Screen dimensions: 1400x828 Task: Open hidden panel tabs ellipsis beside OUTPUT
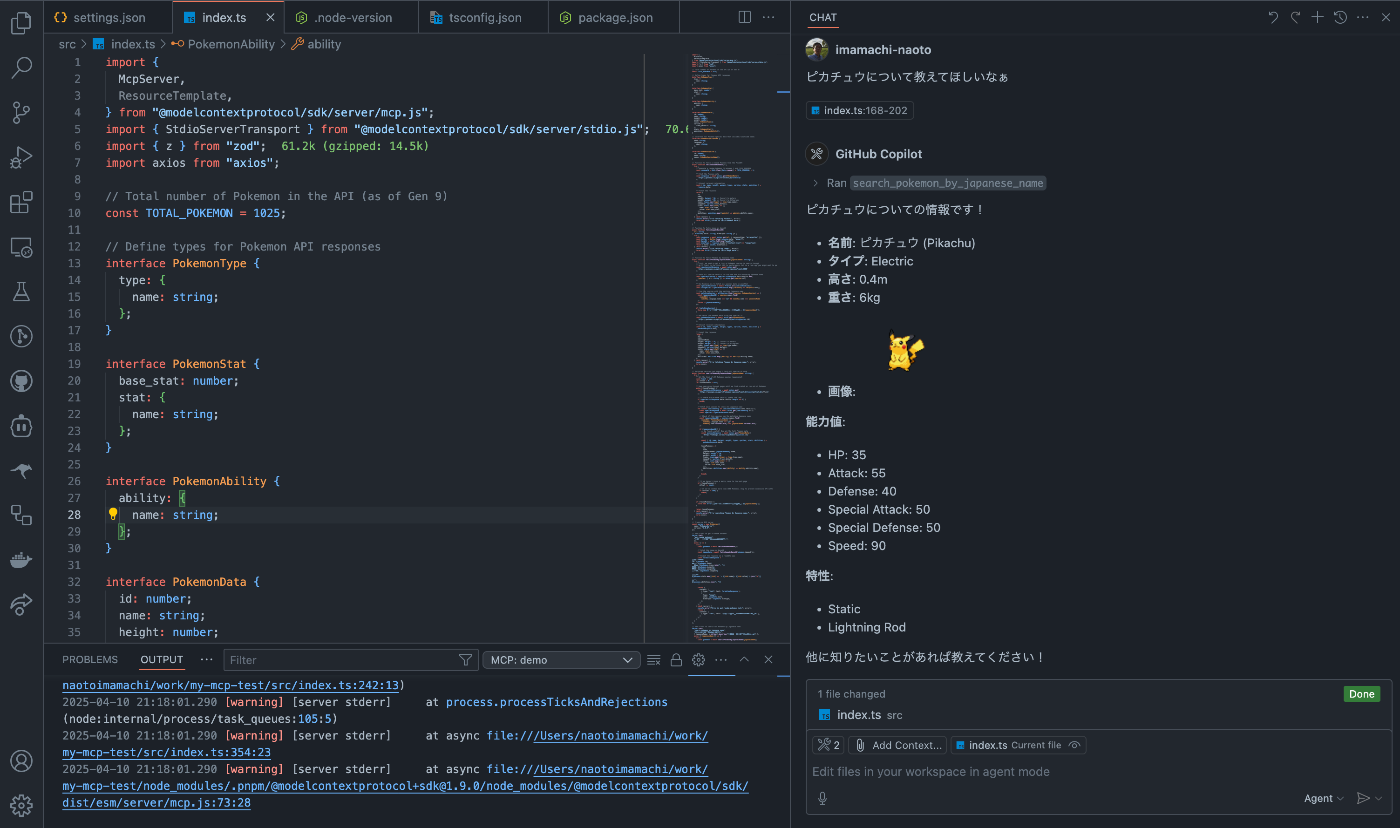(207, 660)
